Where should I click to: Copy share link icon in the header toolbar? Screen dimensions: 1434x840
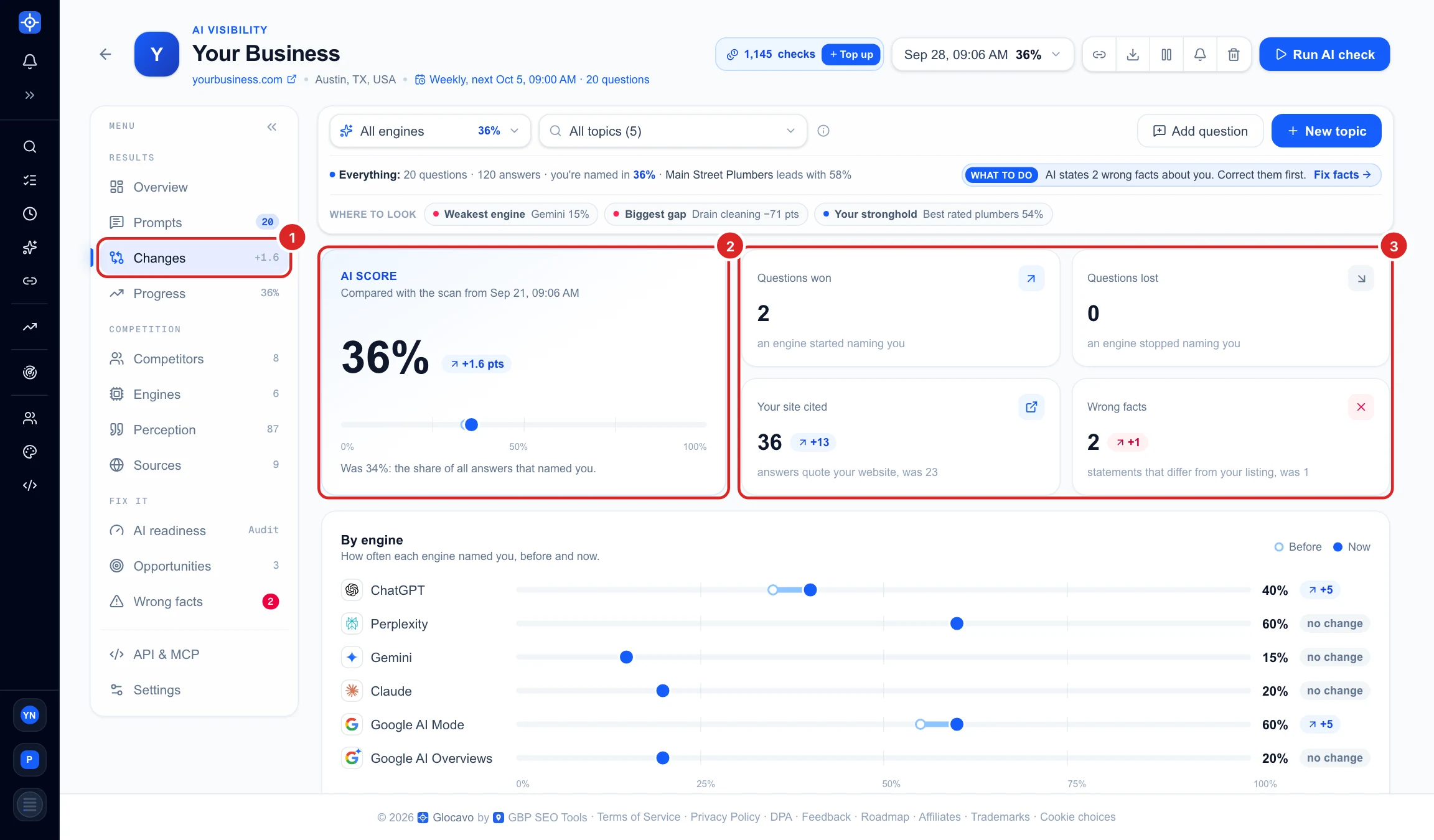[x=1099, y=54]
